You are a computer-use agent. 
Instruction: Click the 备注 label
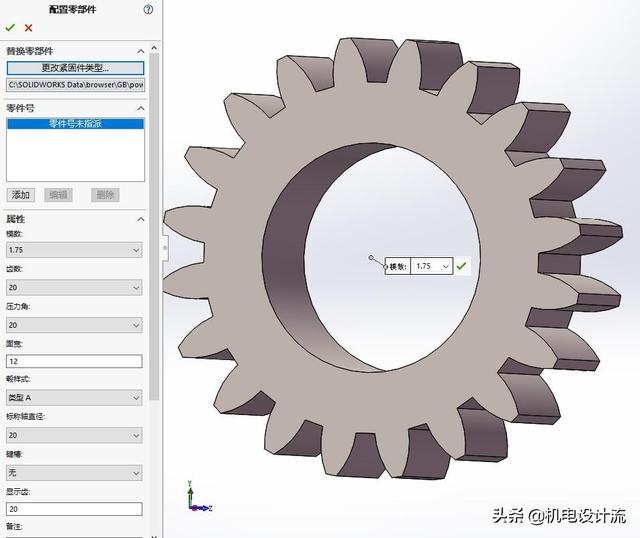point(14,527)
